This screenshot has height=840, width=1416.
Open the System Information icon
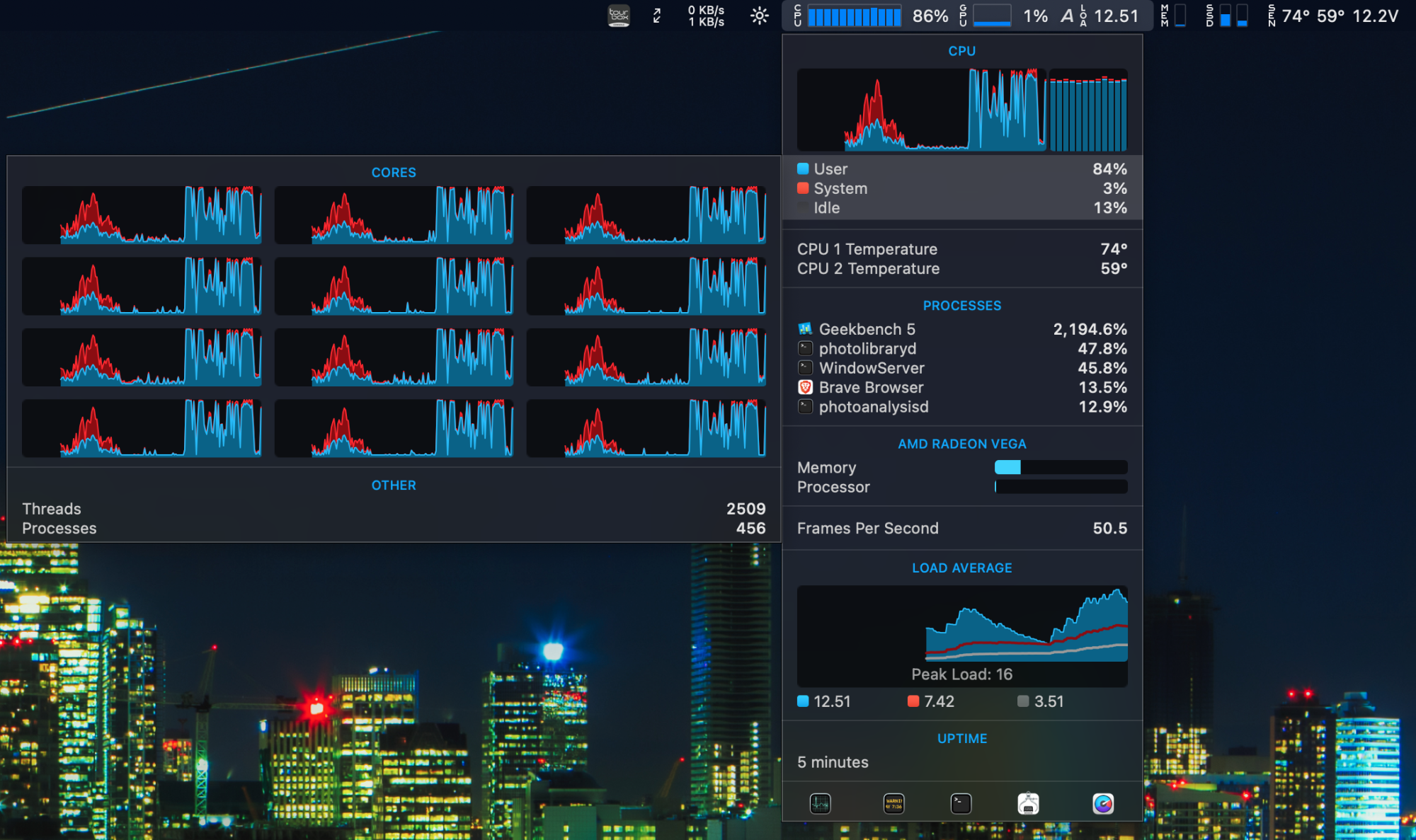[1028, 803]
